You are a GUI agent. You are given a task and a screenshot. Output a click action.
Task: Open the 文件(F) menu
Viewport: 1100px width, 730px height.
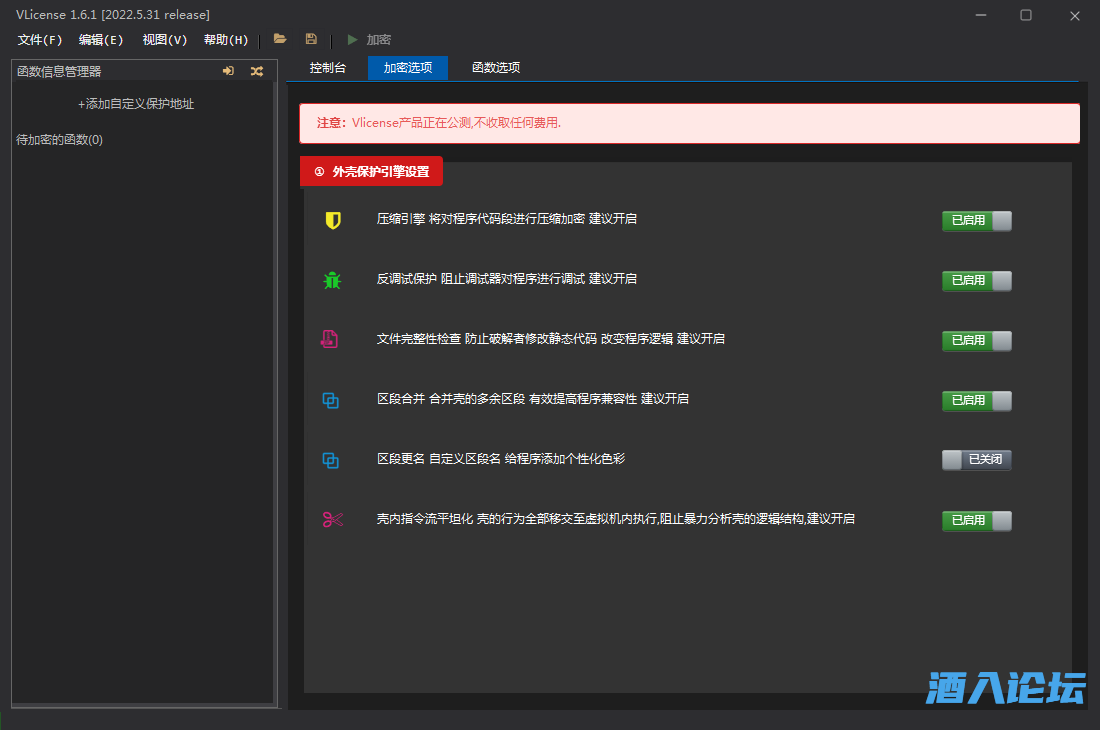click(40, 40)
